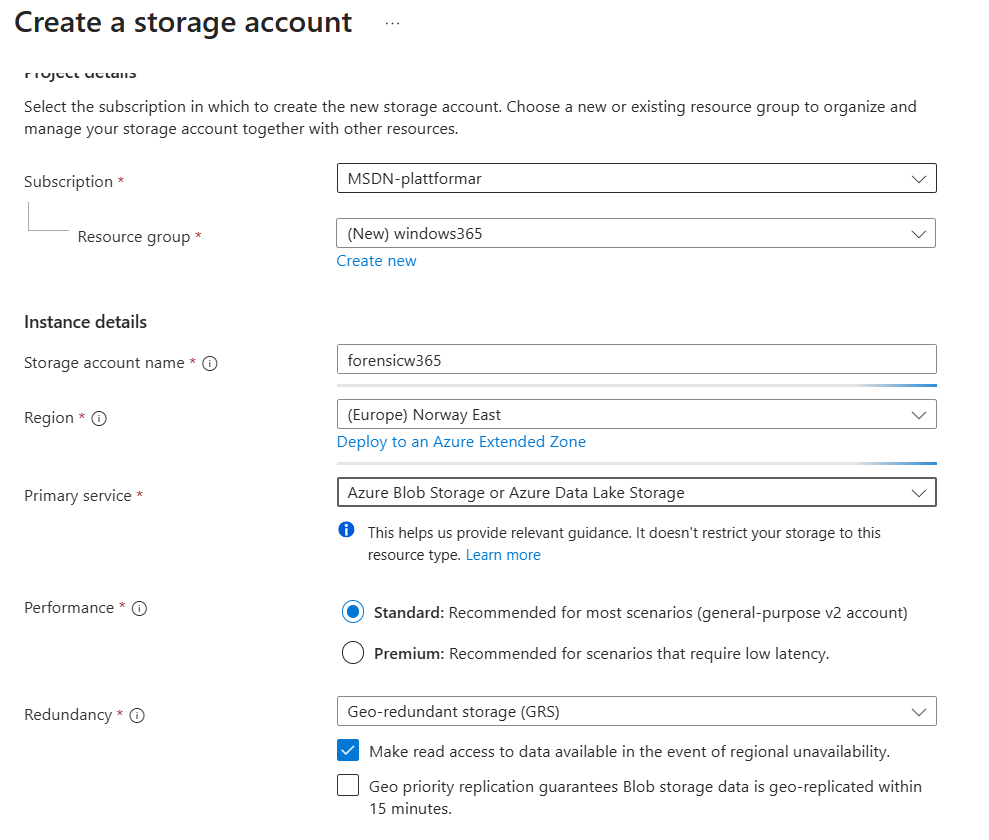This screenshot has width=989, height=840.
Task: Click the Storage account name field
Action: 636,360
